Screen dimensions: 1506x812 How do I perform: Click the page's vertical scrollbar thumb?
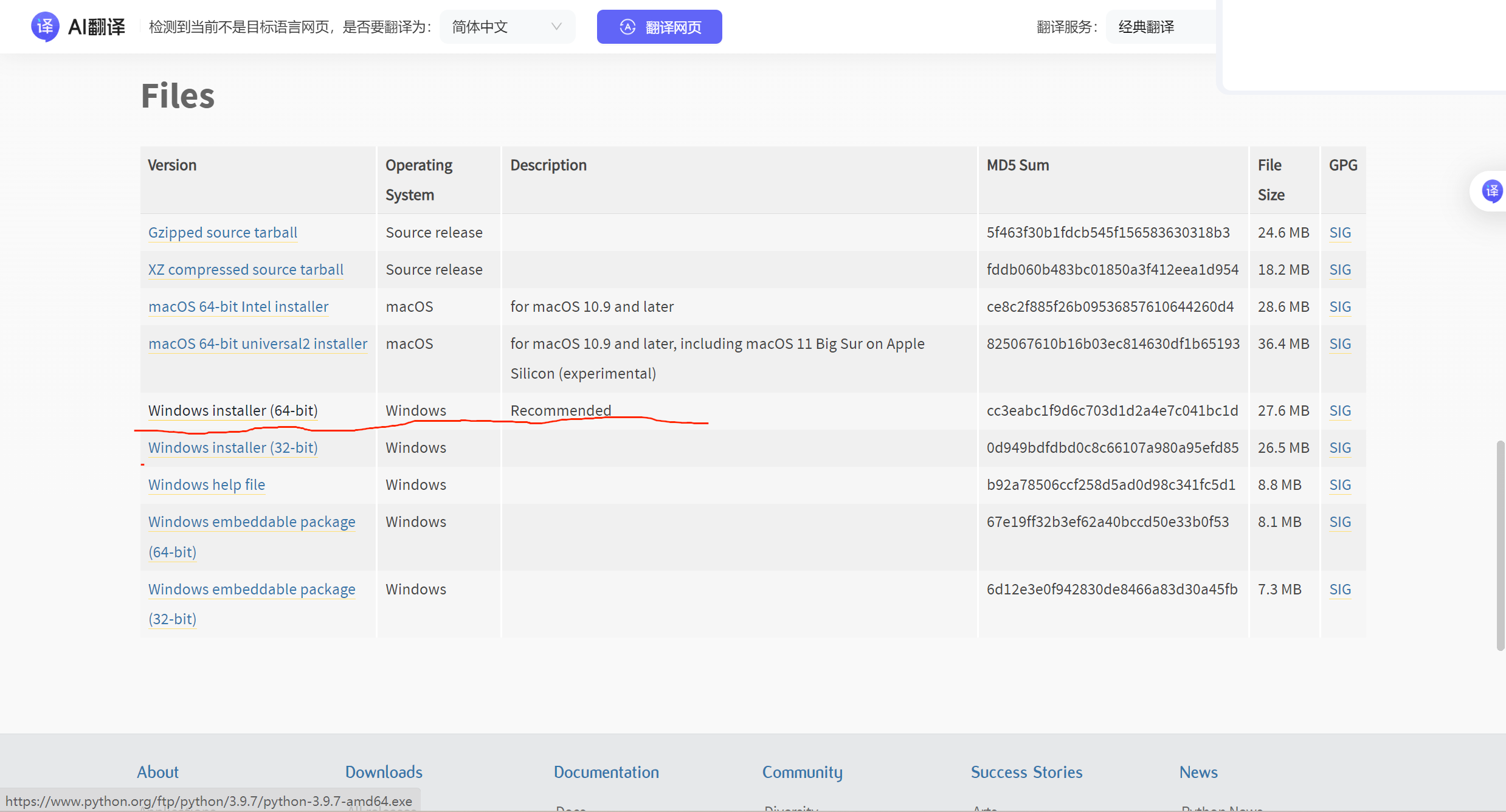point(1500,546)
